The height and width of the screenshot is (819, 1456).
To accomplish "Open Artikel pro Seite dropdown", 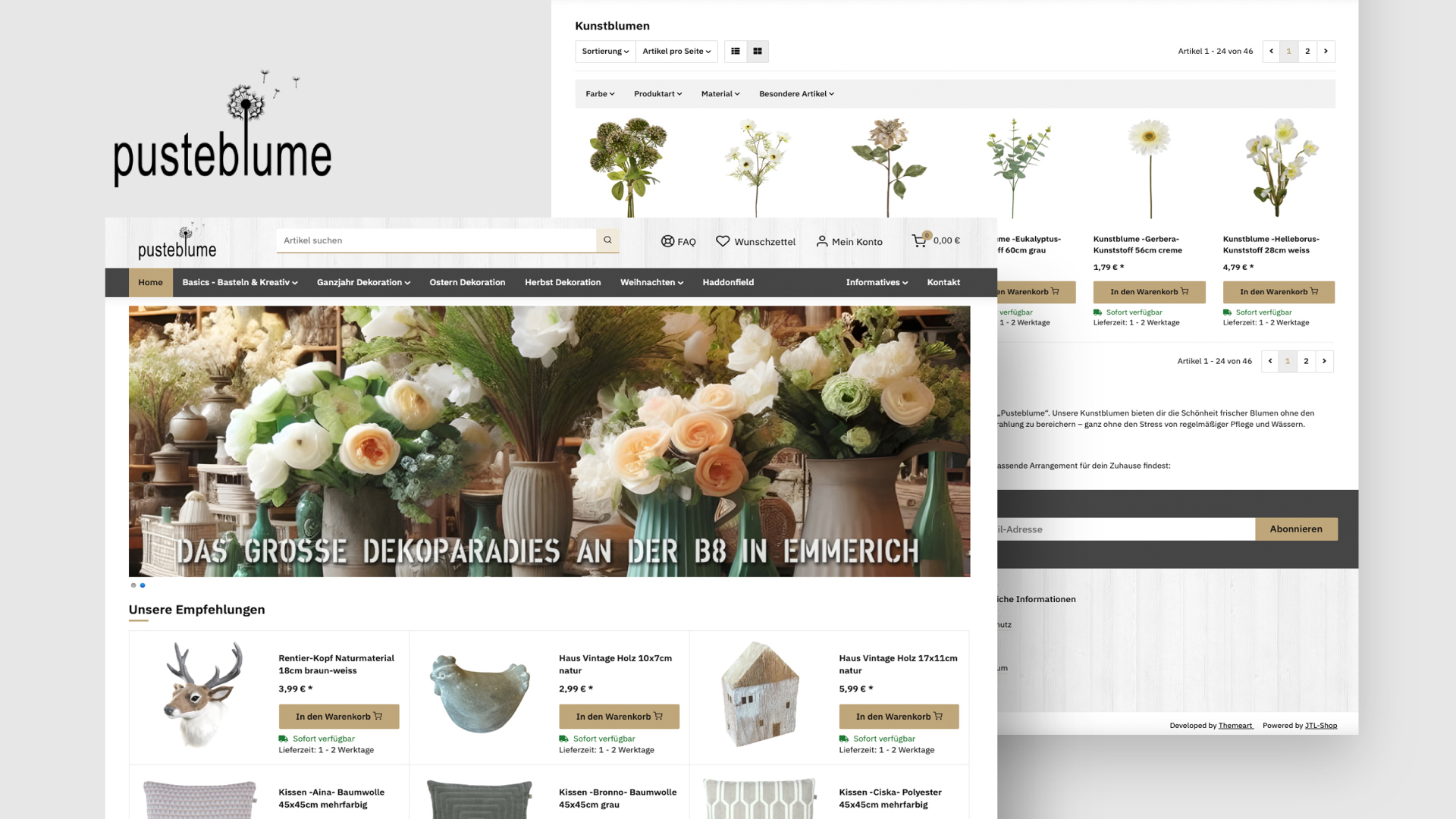I will pos(676,52).
